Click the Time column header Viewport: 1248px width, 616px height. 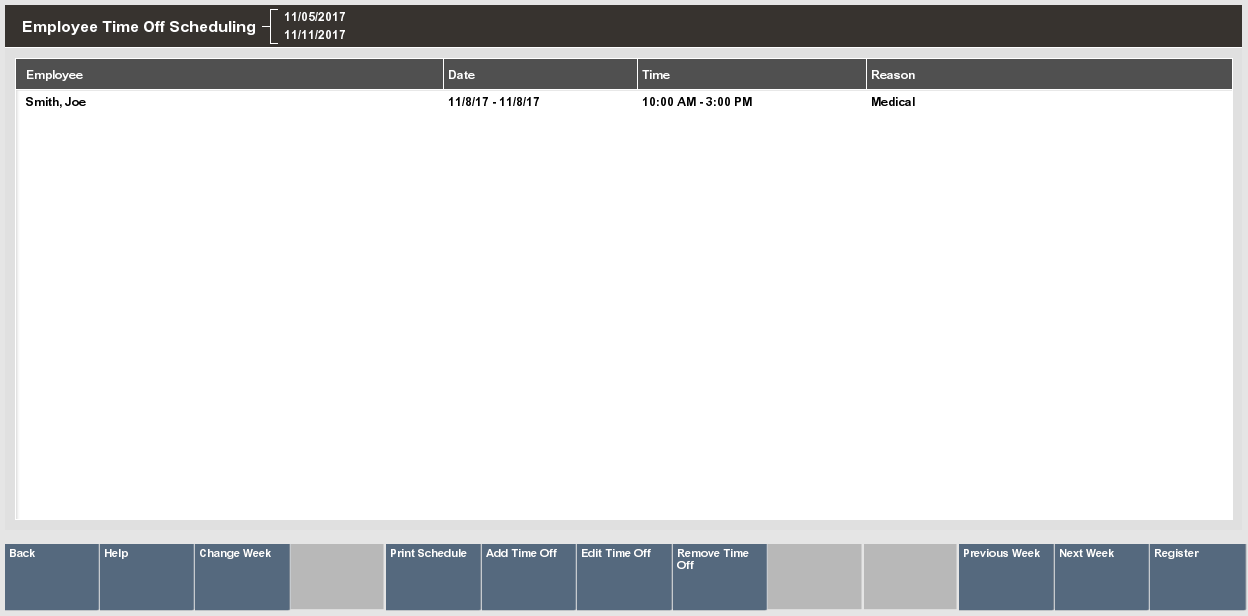click(x=752, y=74)
